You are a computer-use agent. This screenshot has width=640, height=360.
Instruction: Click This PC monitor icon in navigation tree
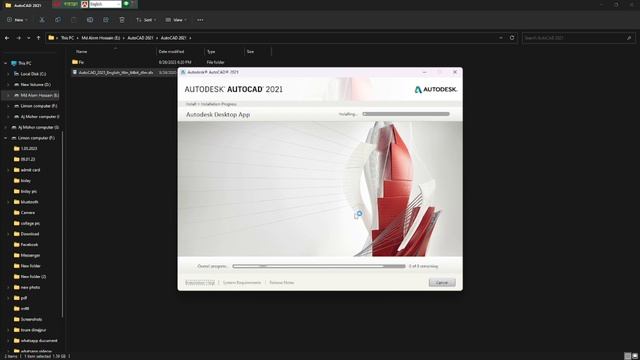point(14,63)
